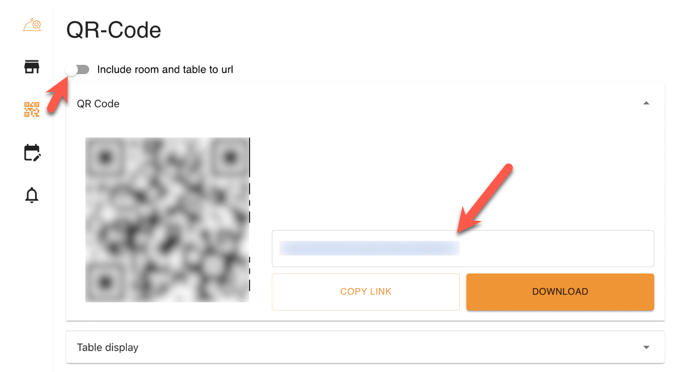Click the 'Include room and table to url' label
The image size is (688, 372).
(165, 69)
